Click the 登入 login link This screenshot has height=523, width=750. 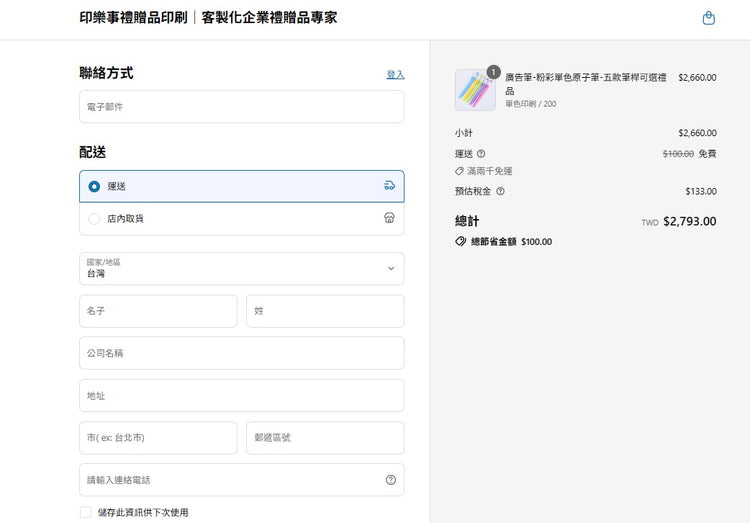pyautogui.click(x=395, y=75)
